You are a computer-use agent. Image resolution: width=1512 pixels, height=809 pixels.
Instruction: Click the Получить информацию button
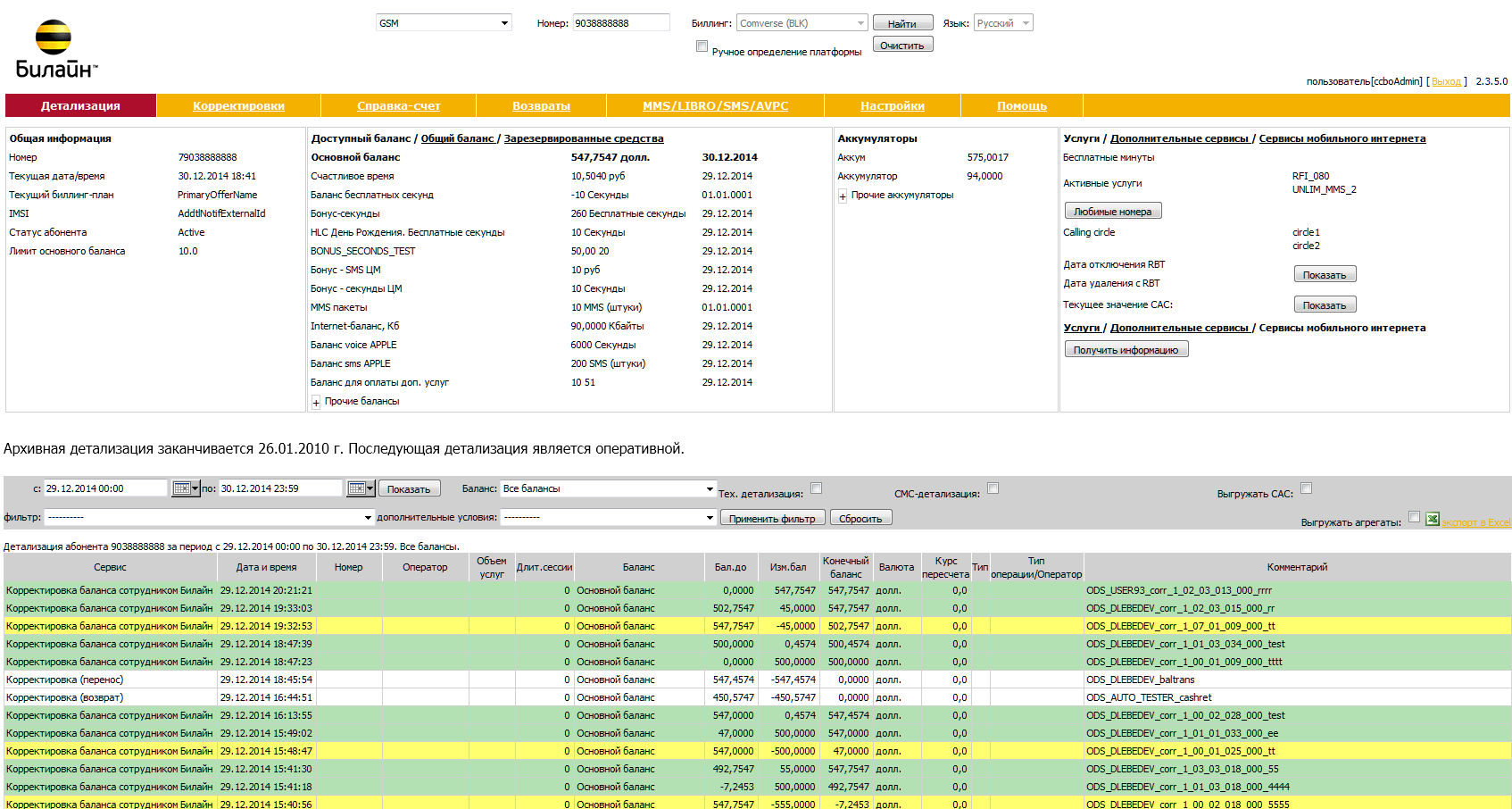[x=1126, y=349]
